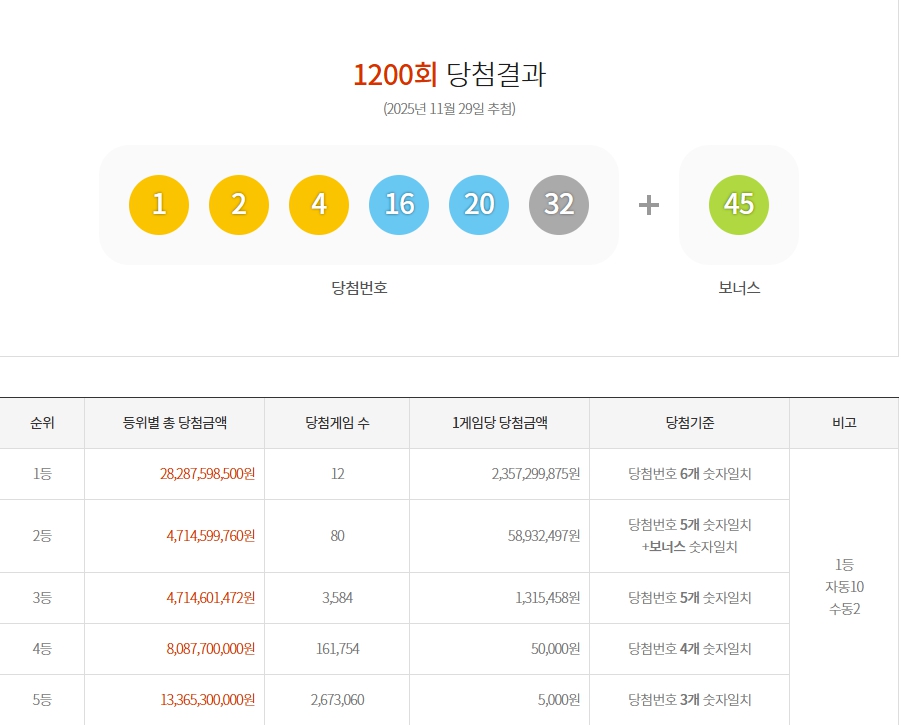Click the plus symbol before the bonus number

[650, 205]
